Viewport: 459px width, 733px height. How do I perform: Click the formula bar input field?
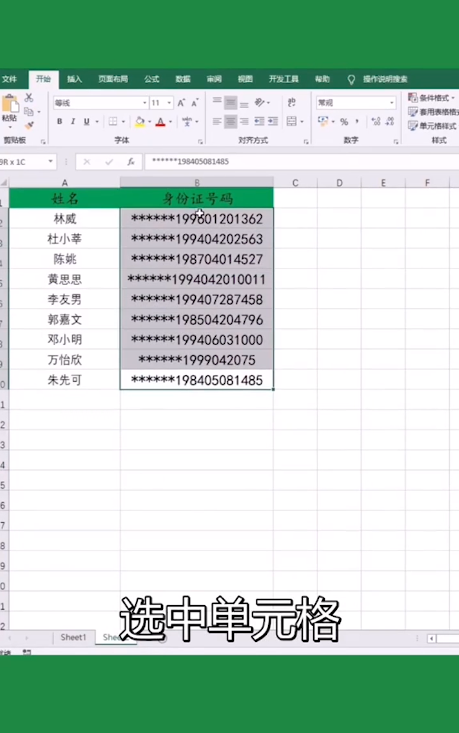tap(301, 162)
